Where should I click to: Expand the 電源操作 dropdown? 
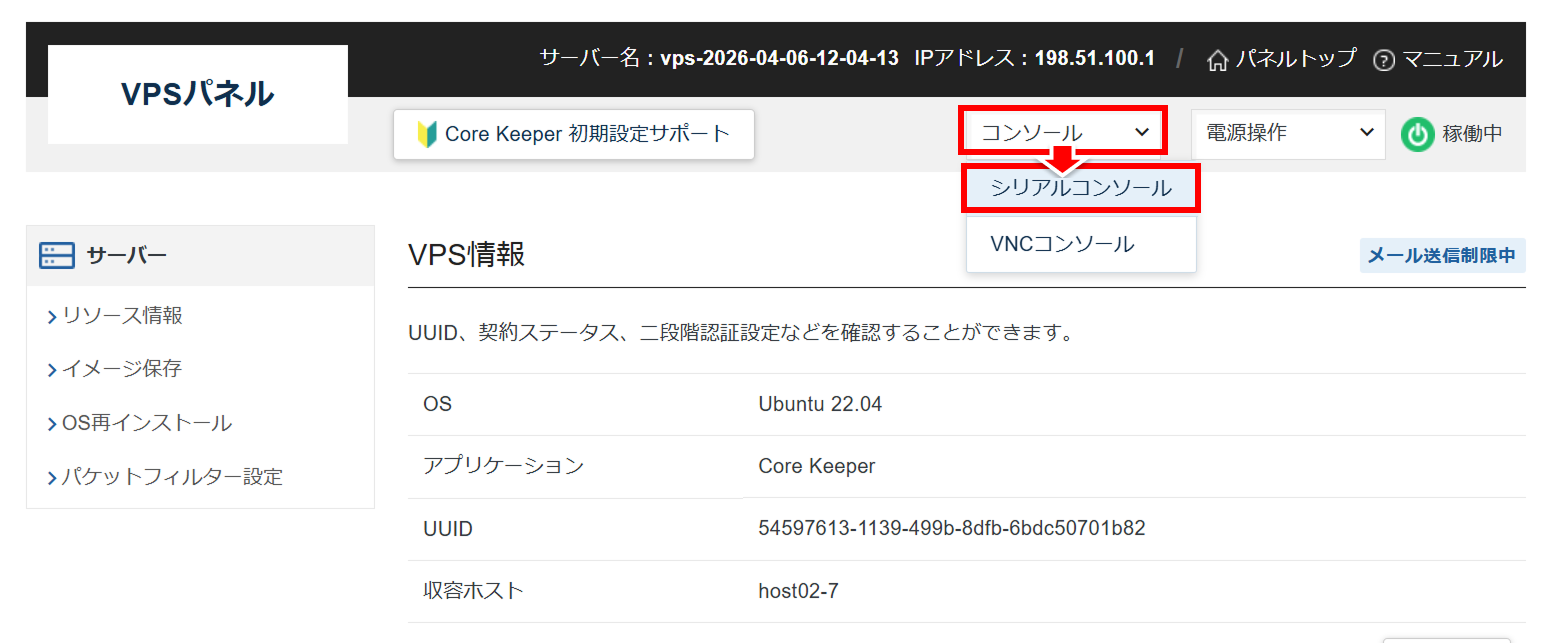point(1288,133)
